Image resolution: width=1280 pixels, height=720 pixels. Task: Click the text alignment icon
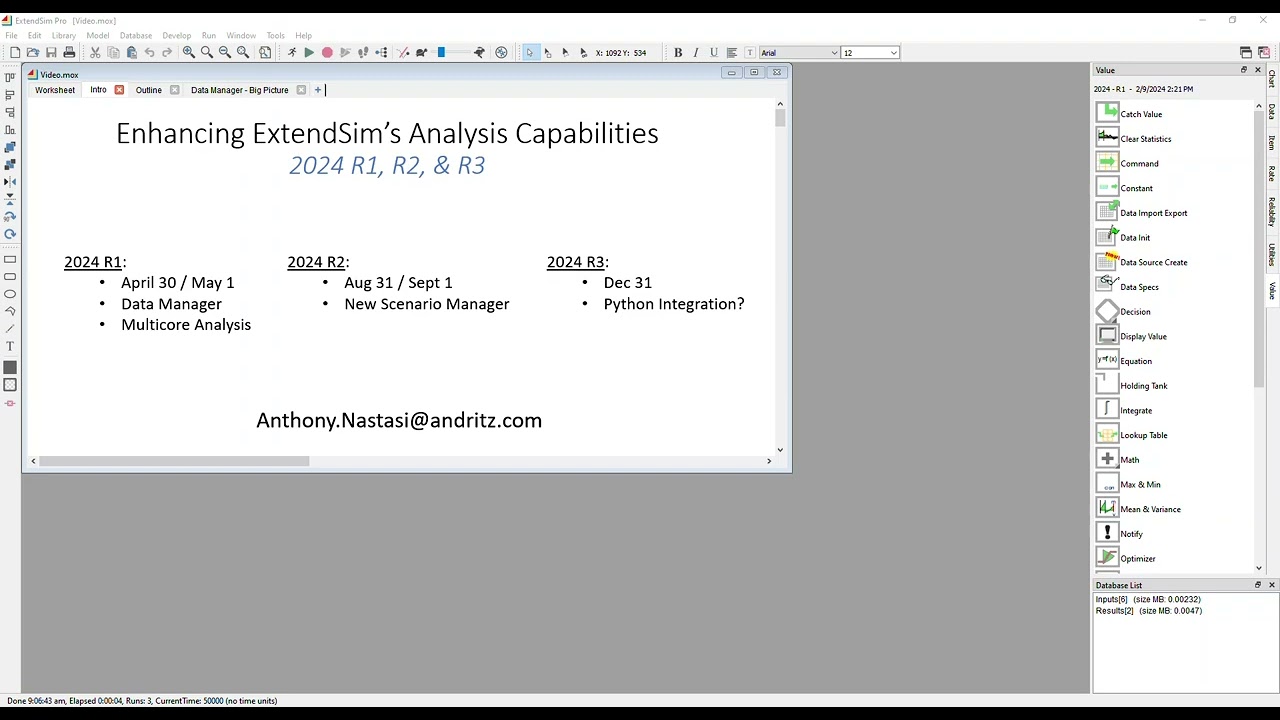(731, 52)
